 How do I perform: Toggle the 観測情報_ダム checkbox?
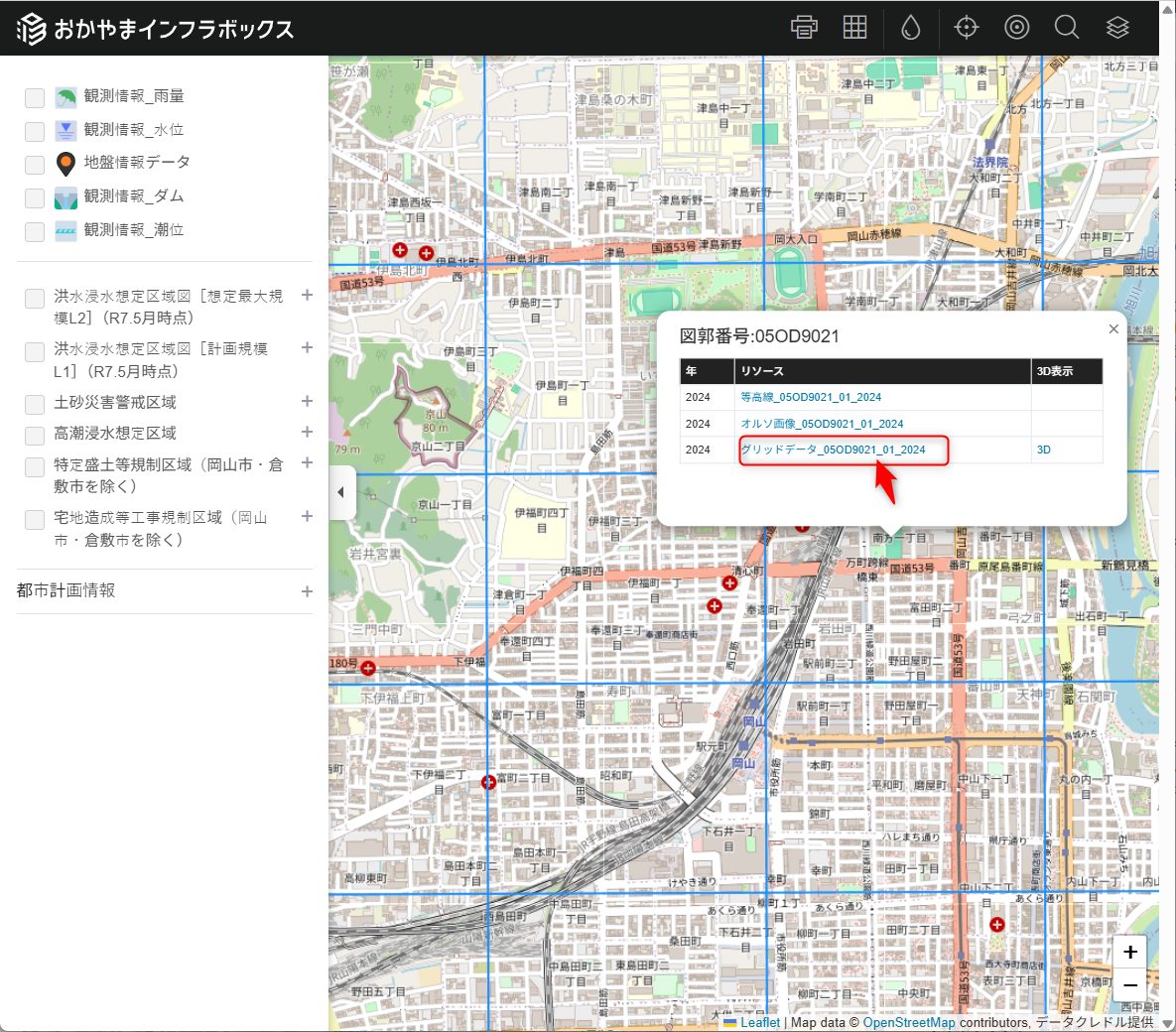pos(35,197)
